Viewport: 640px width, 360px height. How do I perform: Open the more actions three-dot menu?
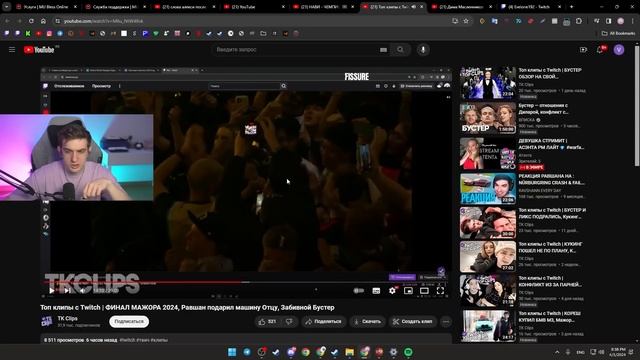pos(446,322)
